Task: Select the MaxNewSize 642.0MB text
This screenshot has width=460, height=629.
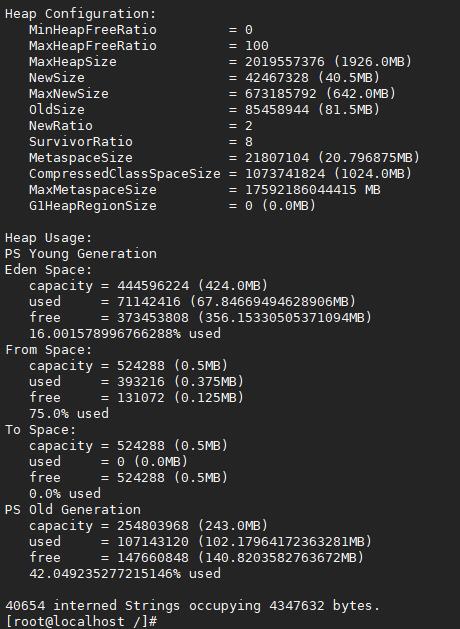Action: 361,93
